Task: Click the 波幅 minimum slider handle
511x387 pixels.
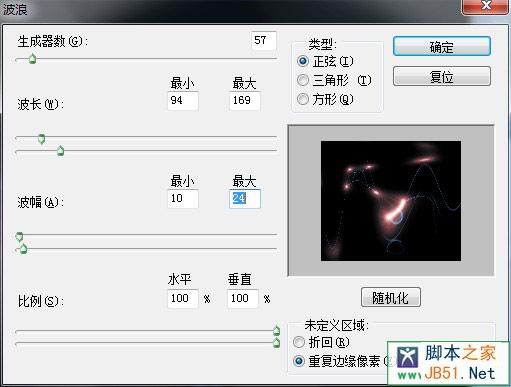Action: click(x=19, y=237)
